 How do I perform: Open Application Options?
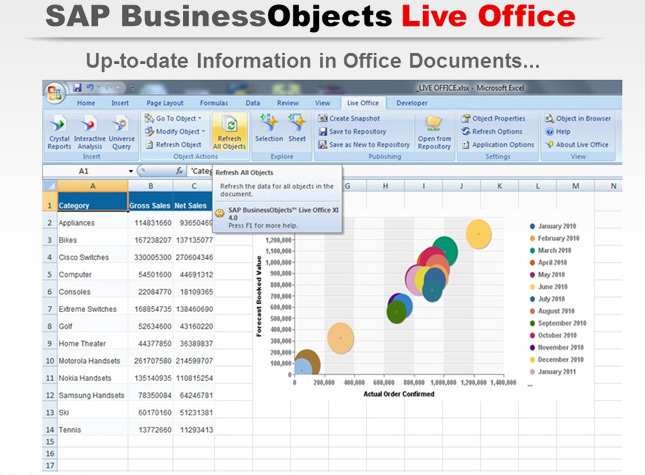click(x=498, y=145)
